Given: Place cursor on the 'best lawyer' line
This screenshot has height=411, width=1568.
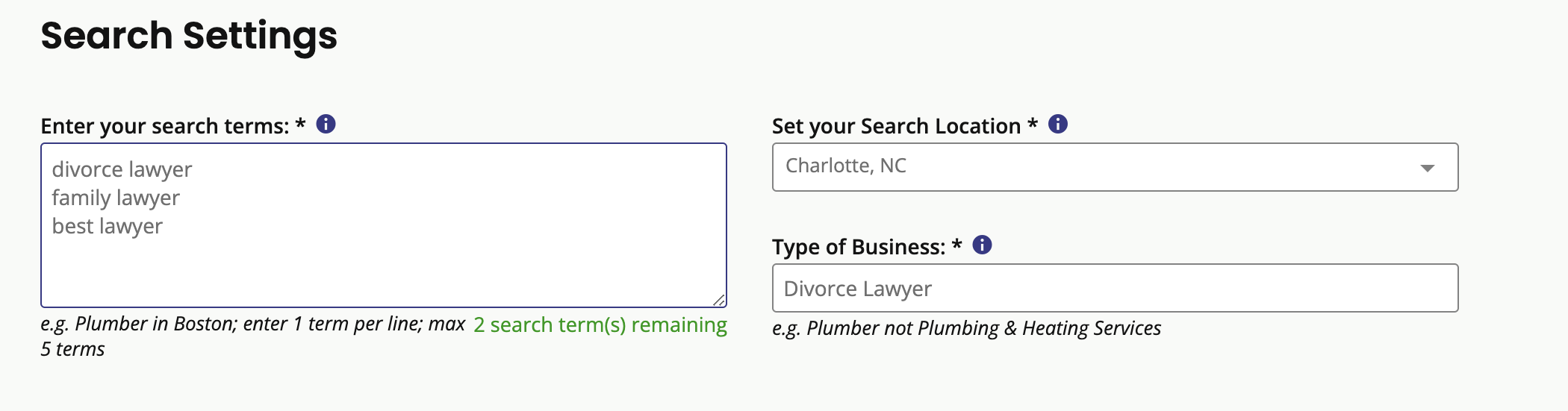Looking at the screenshot, I should click(x=107, y=227).
